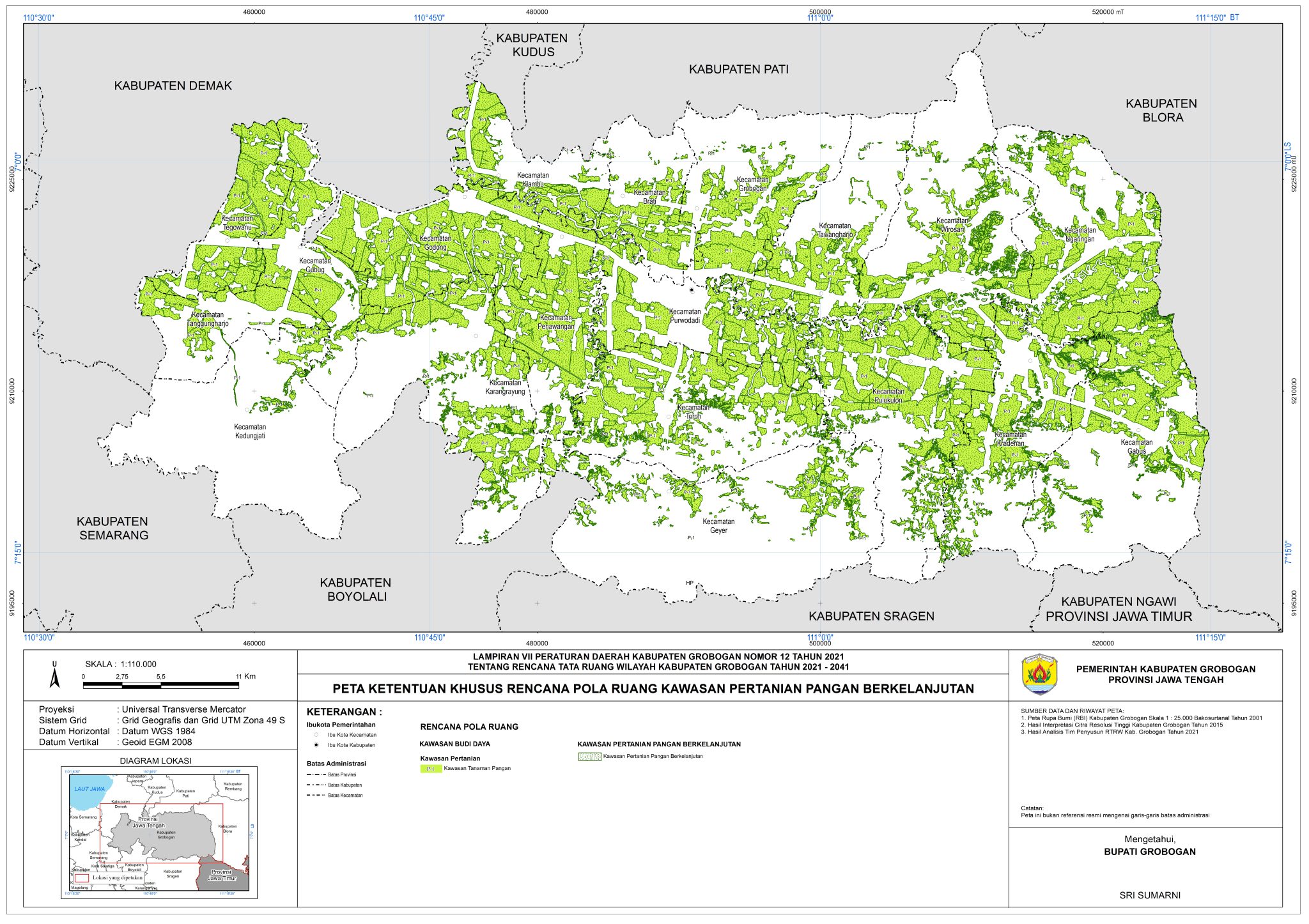Click the large KABUPATEN BOYOLALI label on main map

pos(355,589)
